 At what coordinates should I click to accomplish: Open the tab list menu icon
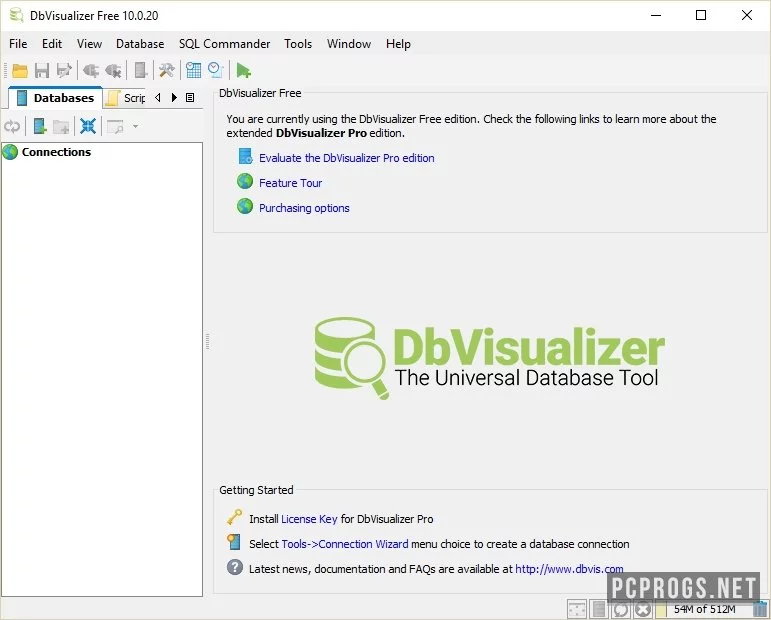tap(190, 97)
